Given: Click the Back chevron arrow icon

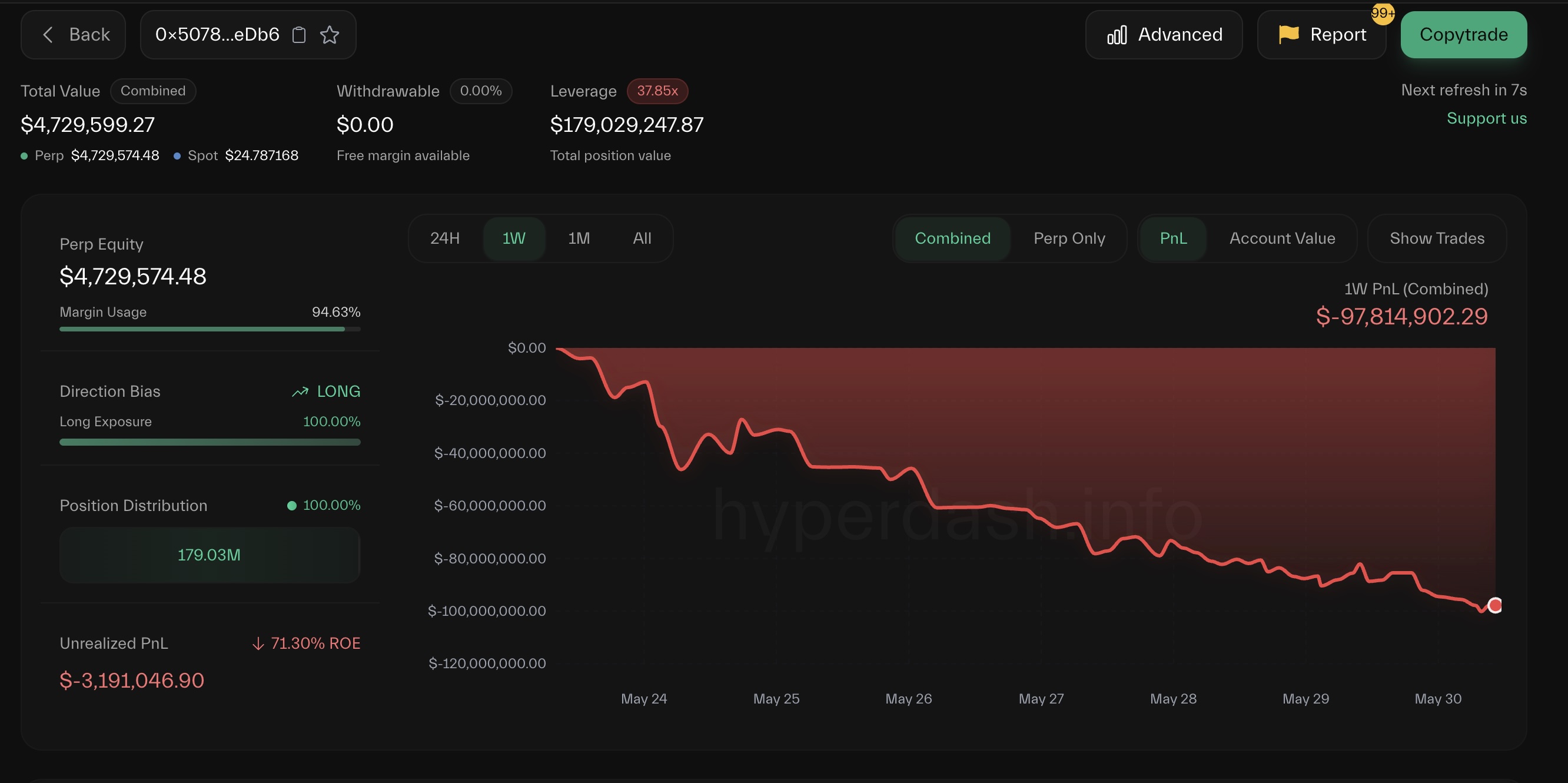Looking at the screenshot, I should coord(48,35).
